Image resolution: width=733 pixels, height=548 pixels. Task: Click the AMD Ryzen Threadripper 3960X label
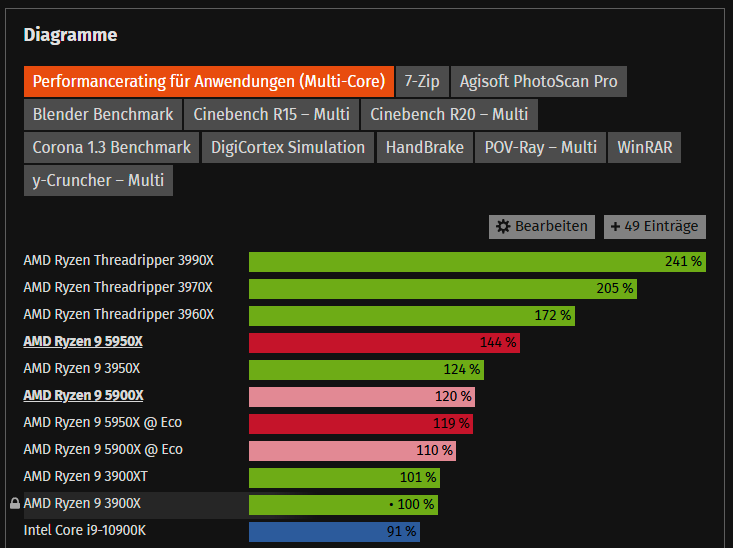pyautogui.click(x=119, y=315)
